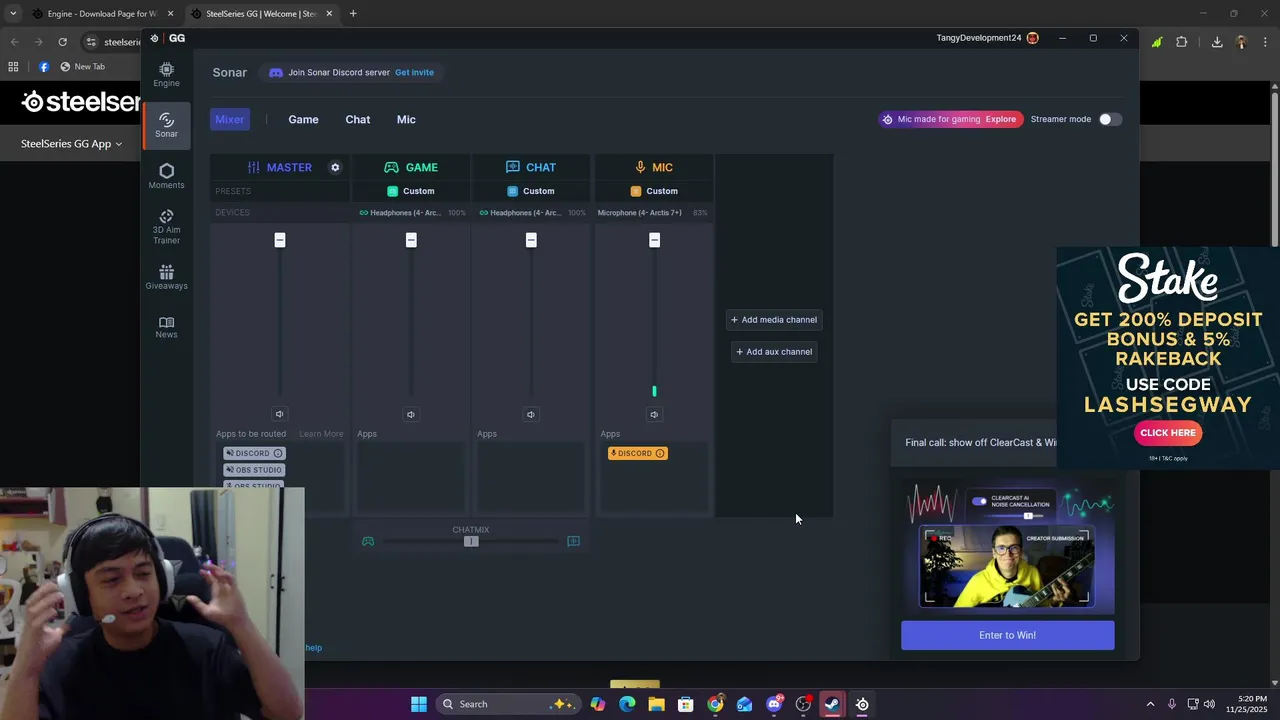The width and height of the screenshot is (1280, 720).
Task: Open Chat channel Custom preset dropdown
Action: click(x=531, y=191)
